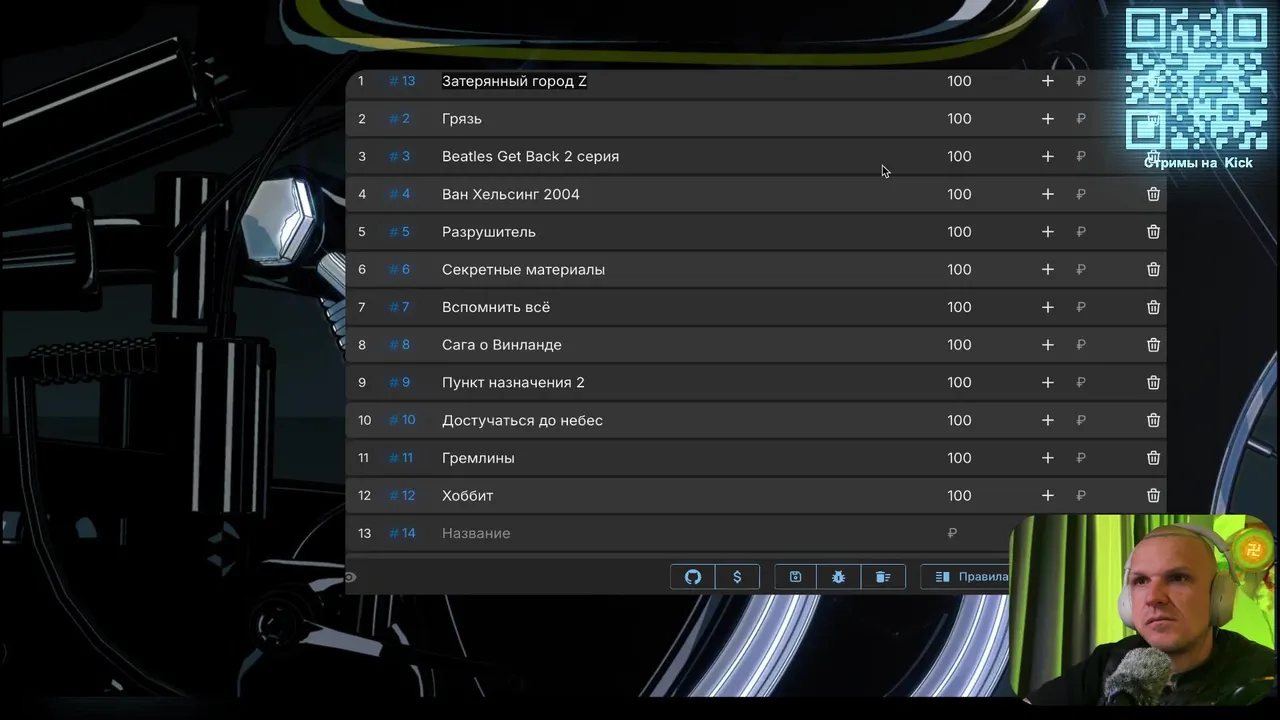Image resolution: width=1280 pixels, height=720 pixels.
Task: Select the Секретные материалы lot name
Action: click(x=523, y=269)
